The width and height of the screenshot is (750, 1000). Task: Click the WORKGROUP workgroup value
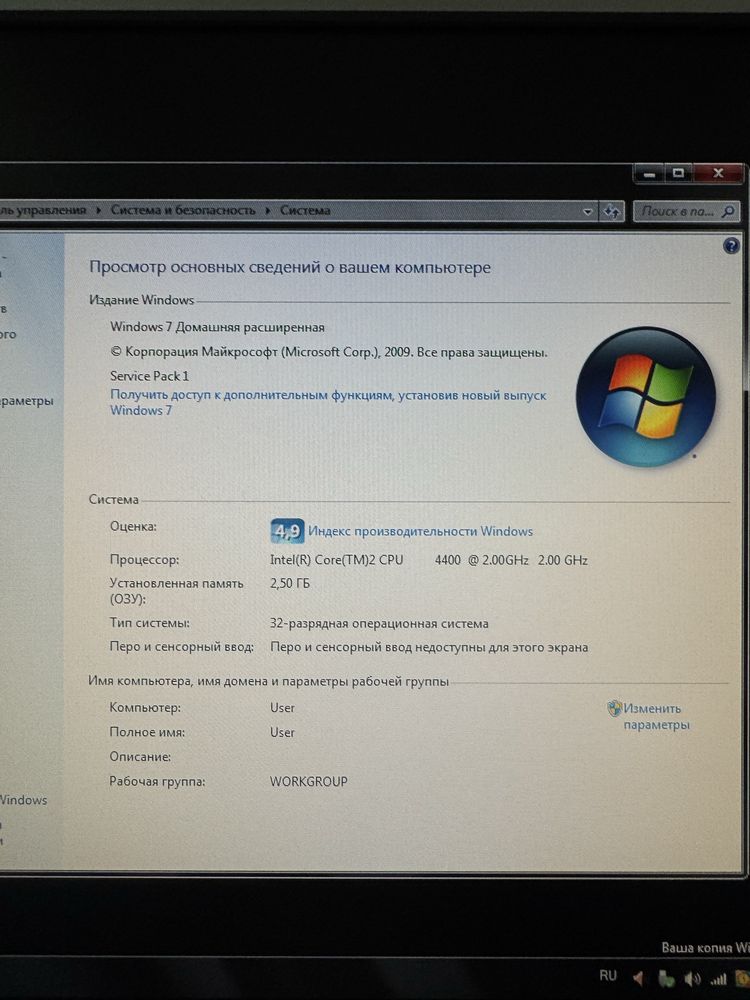pos(309,781)
